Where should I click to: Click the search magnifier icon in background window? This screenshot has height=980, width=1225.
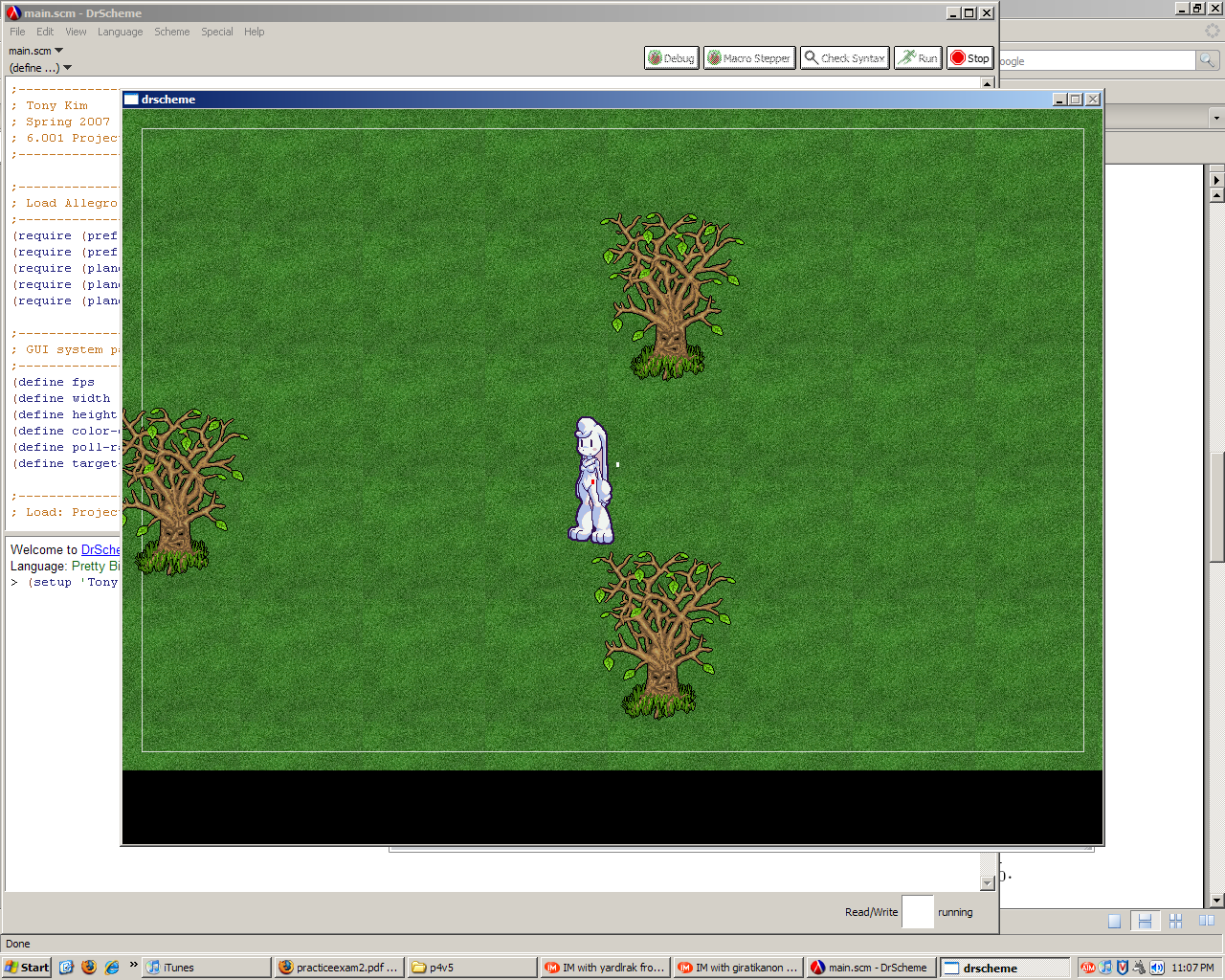click(1208, 60)
